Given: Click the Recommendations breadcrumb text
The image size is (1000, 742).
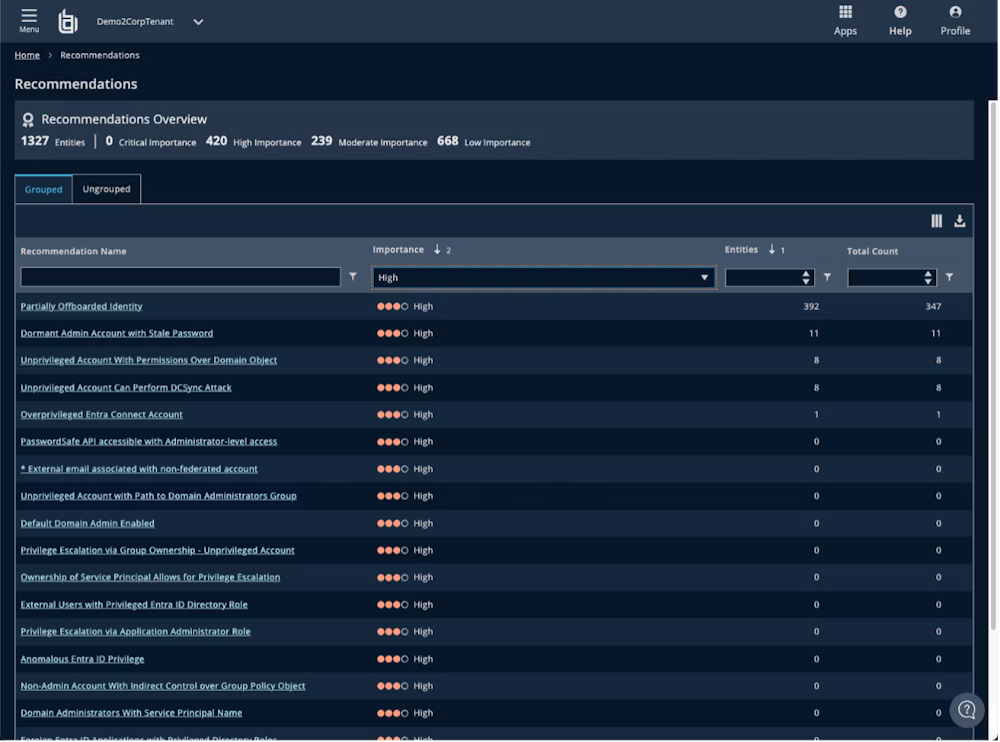Looking at the screenshot, I should tap(99, 55).
